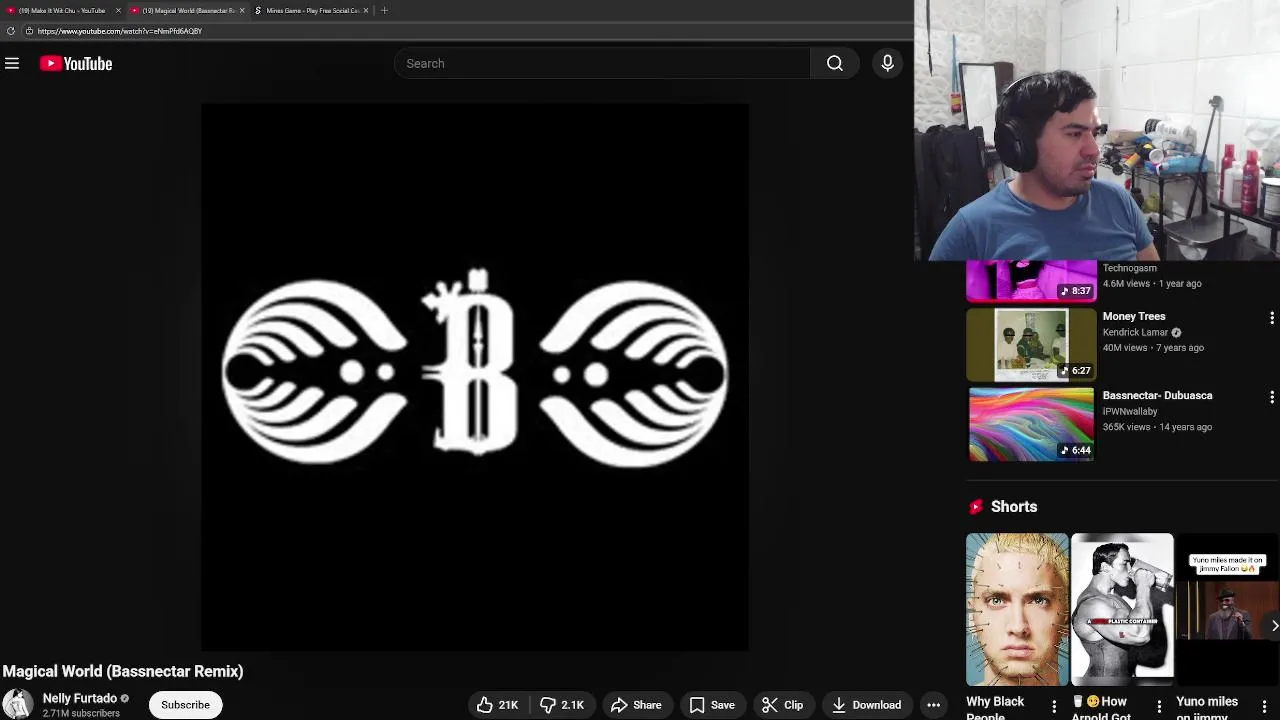Open the Yuno Miles Jimmy Fallon Short
The width and height of the screenshot is (1280, 720).
[1227, 610]
